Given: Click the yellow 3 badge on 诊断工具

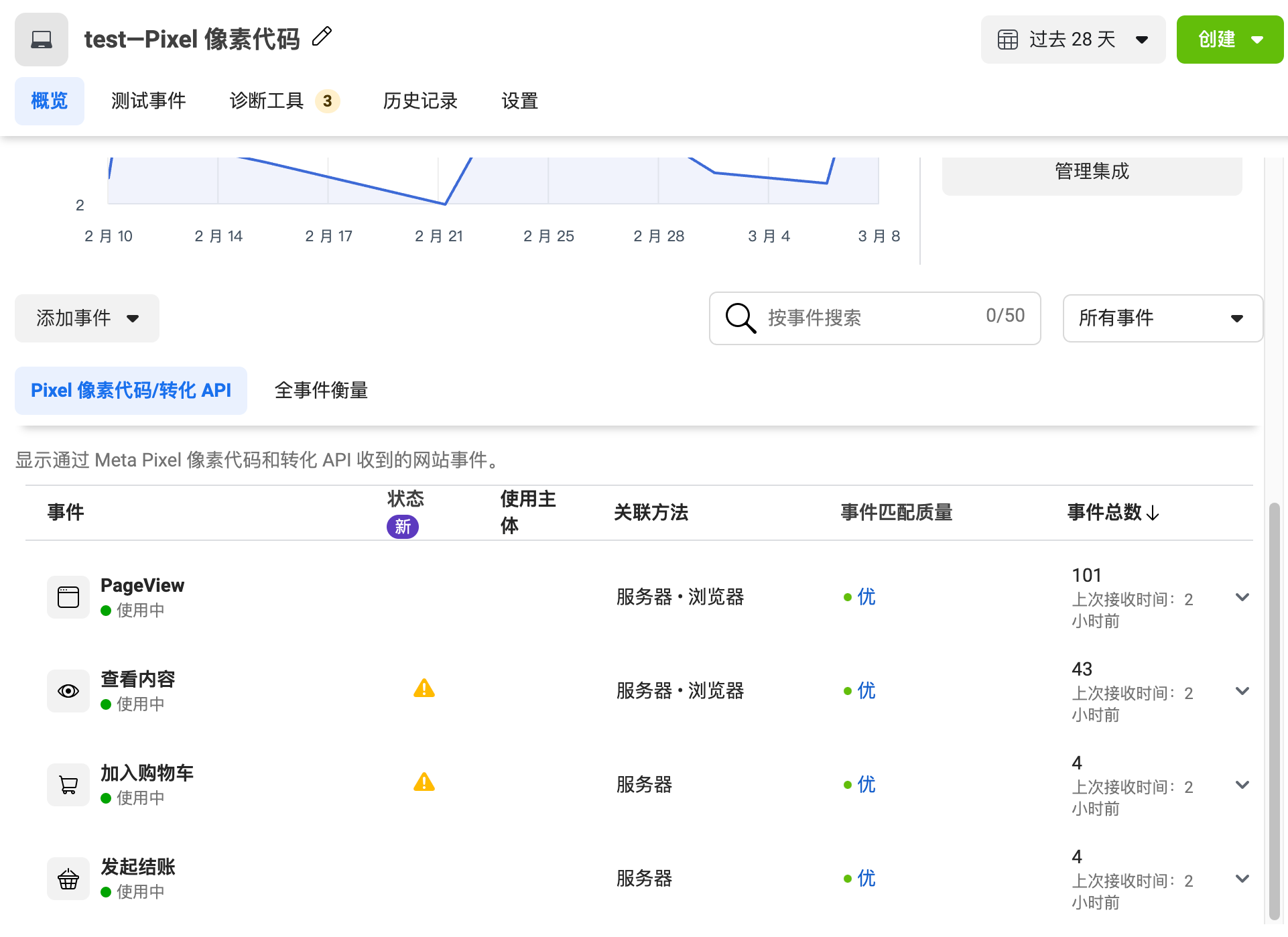Looking at the screenshot, I should point(327,101).
